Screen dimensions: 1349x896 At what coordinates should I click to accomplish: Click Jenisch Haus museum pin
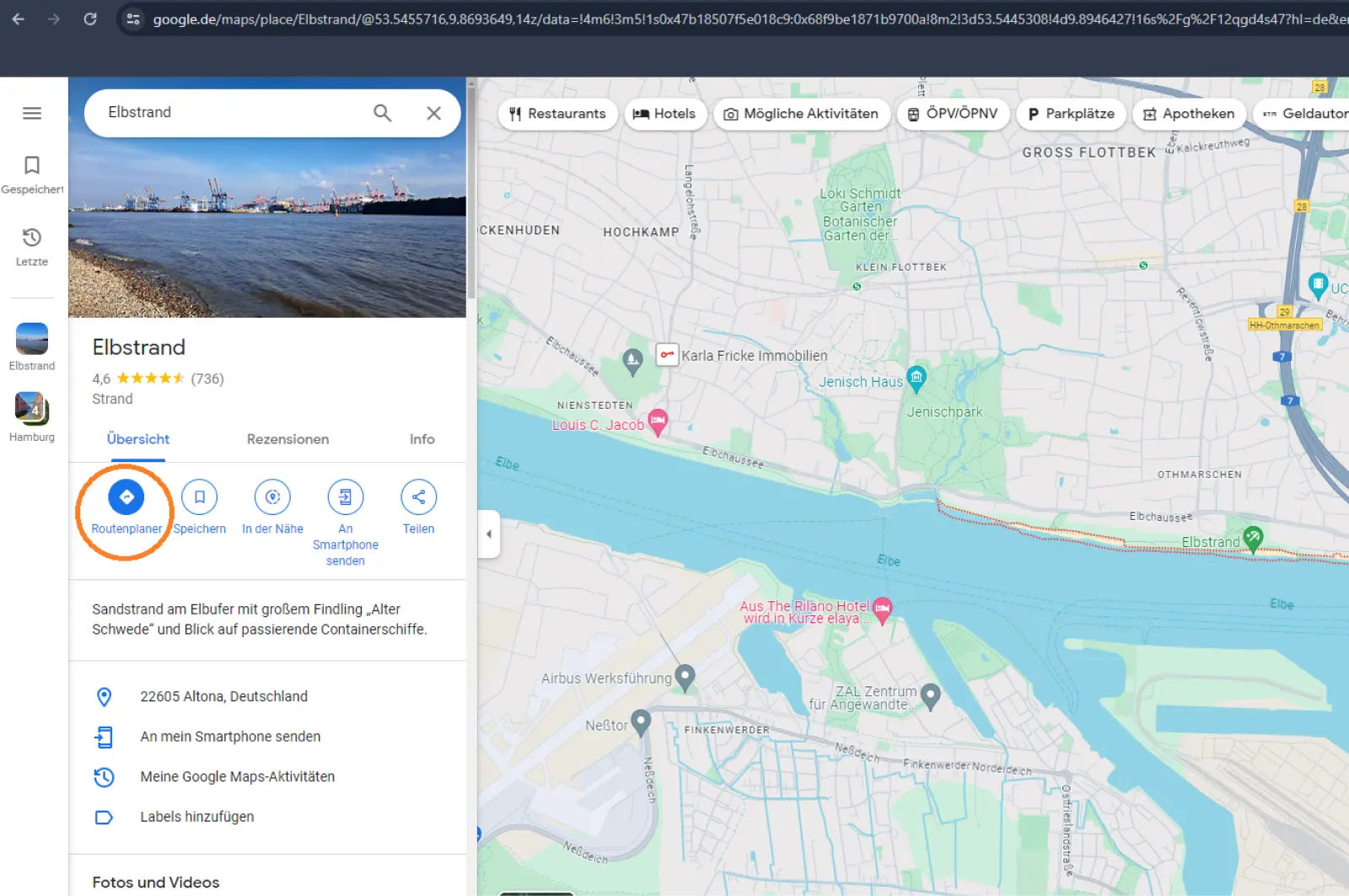(916, 378)
